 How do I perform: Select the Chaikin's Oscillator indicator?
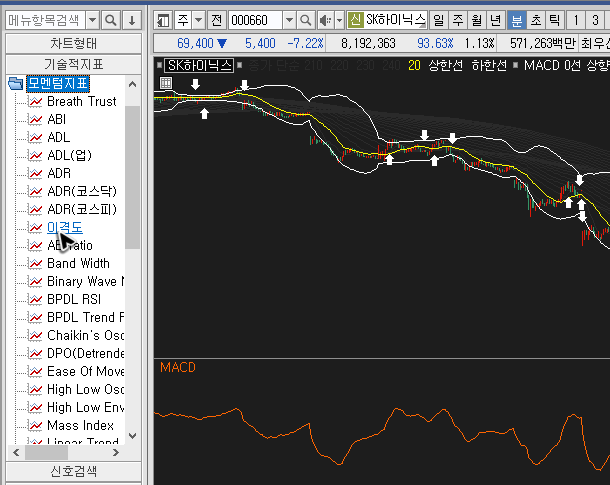[86, 335]
